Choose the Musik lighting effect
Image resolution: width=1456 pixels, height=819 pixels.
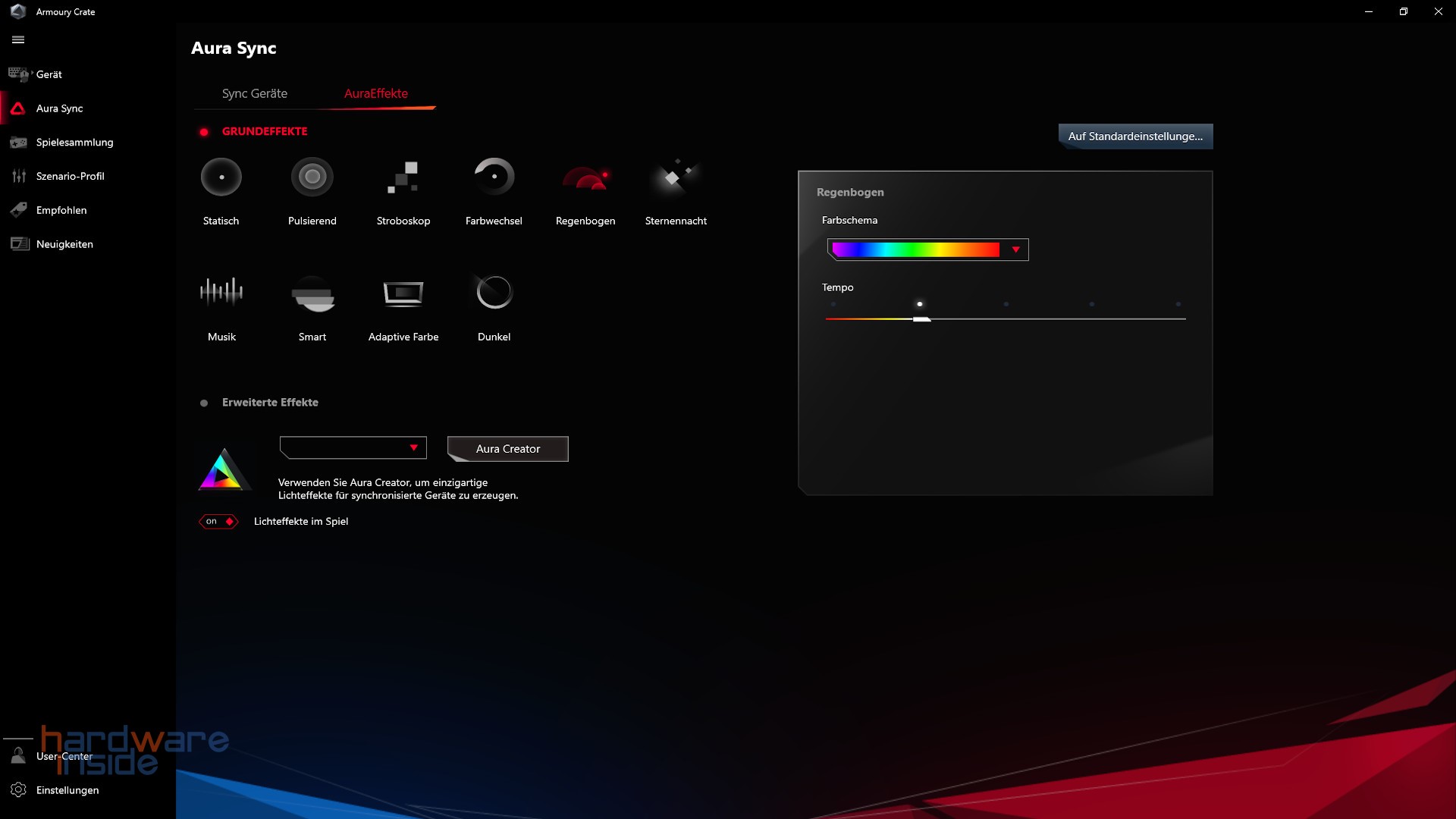coord(221,305)
